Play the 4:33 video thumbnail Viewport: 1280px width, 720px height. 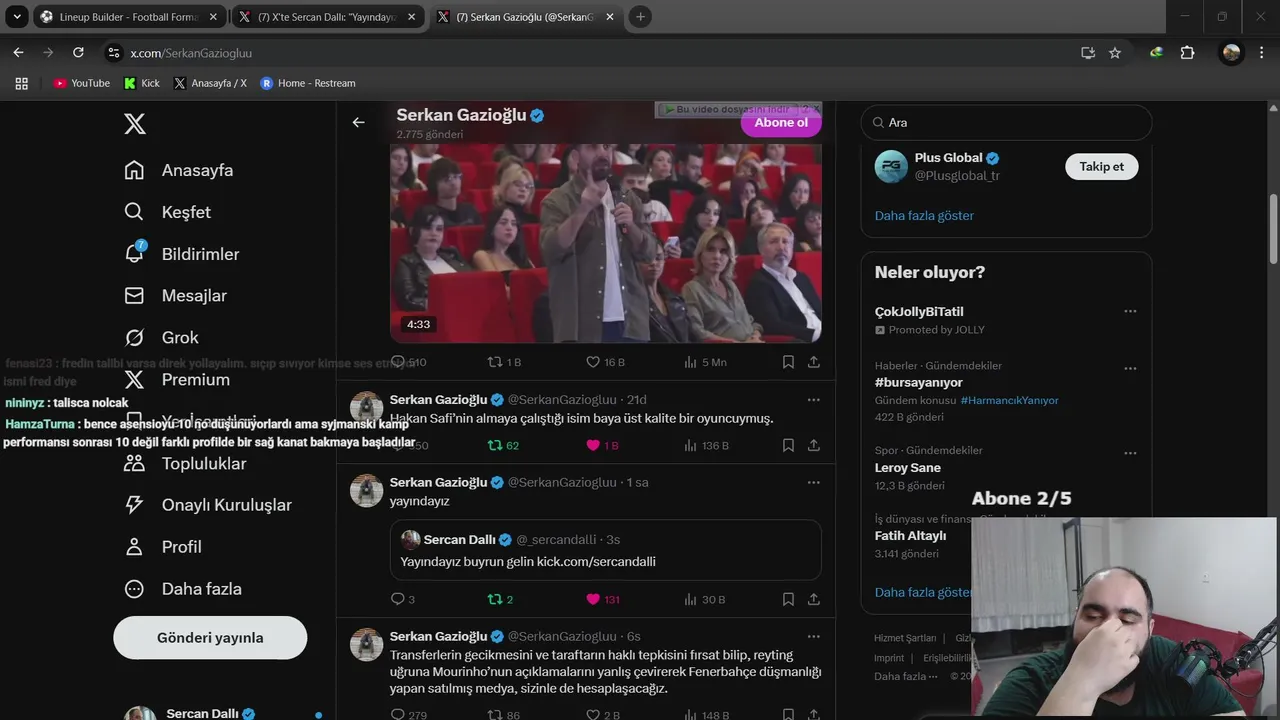point(606,243)
